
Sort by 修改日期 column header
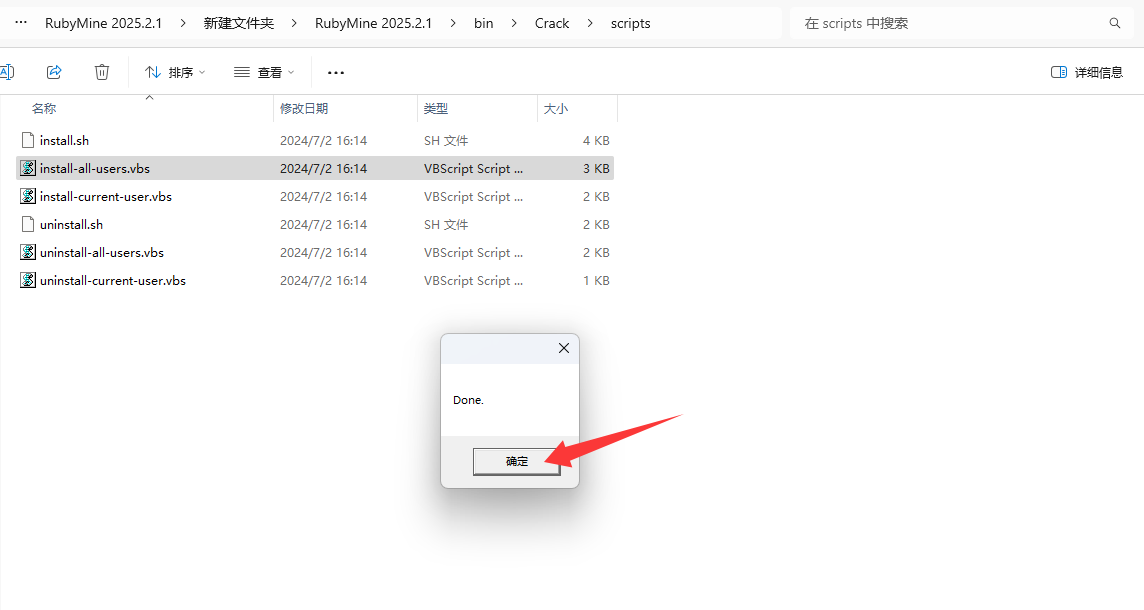[x=304, y=109]
